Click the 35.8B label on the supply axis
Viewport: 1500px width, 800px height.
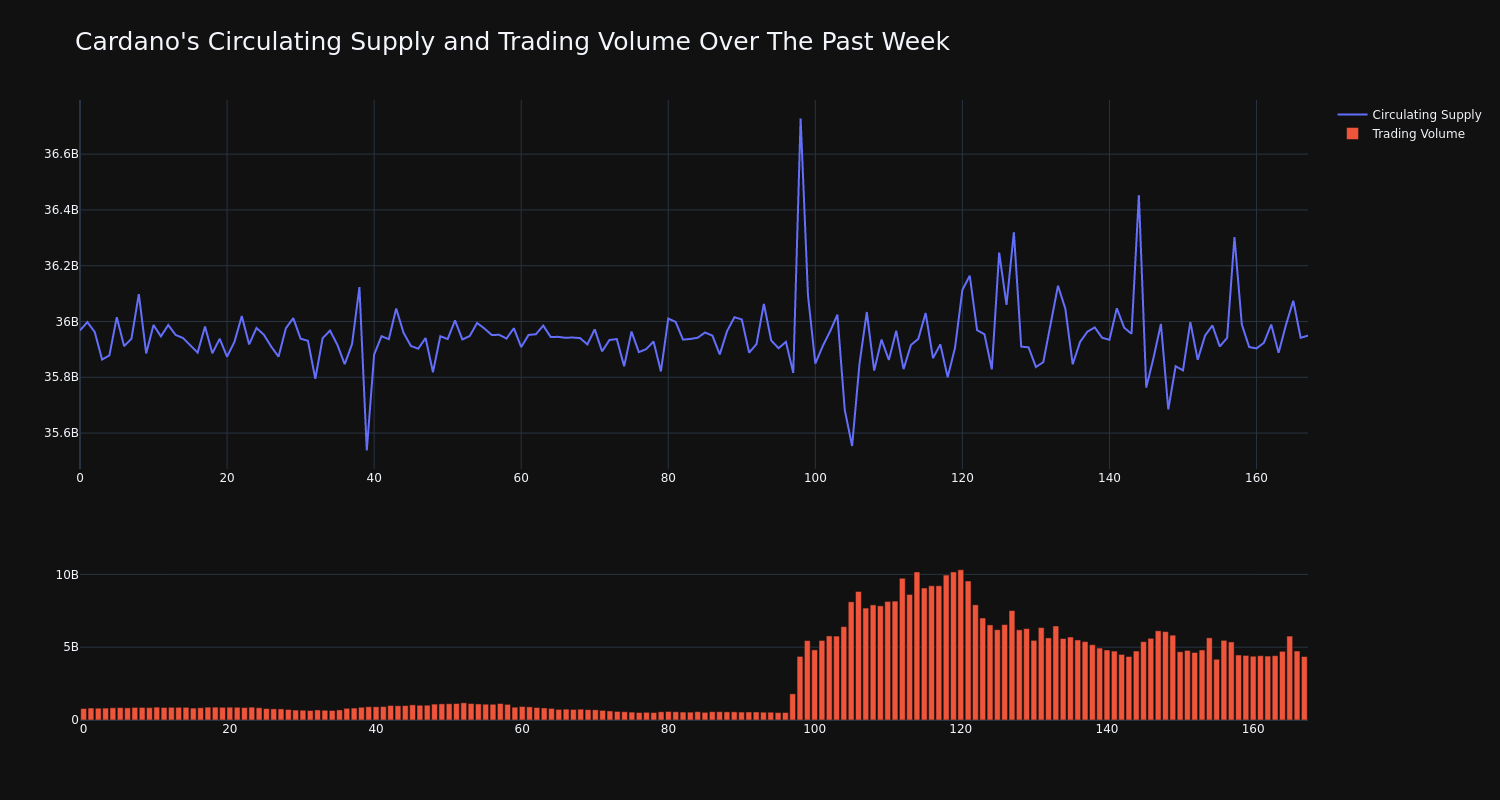point(61,377)
